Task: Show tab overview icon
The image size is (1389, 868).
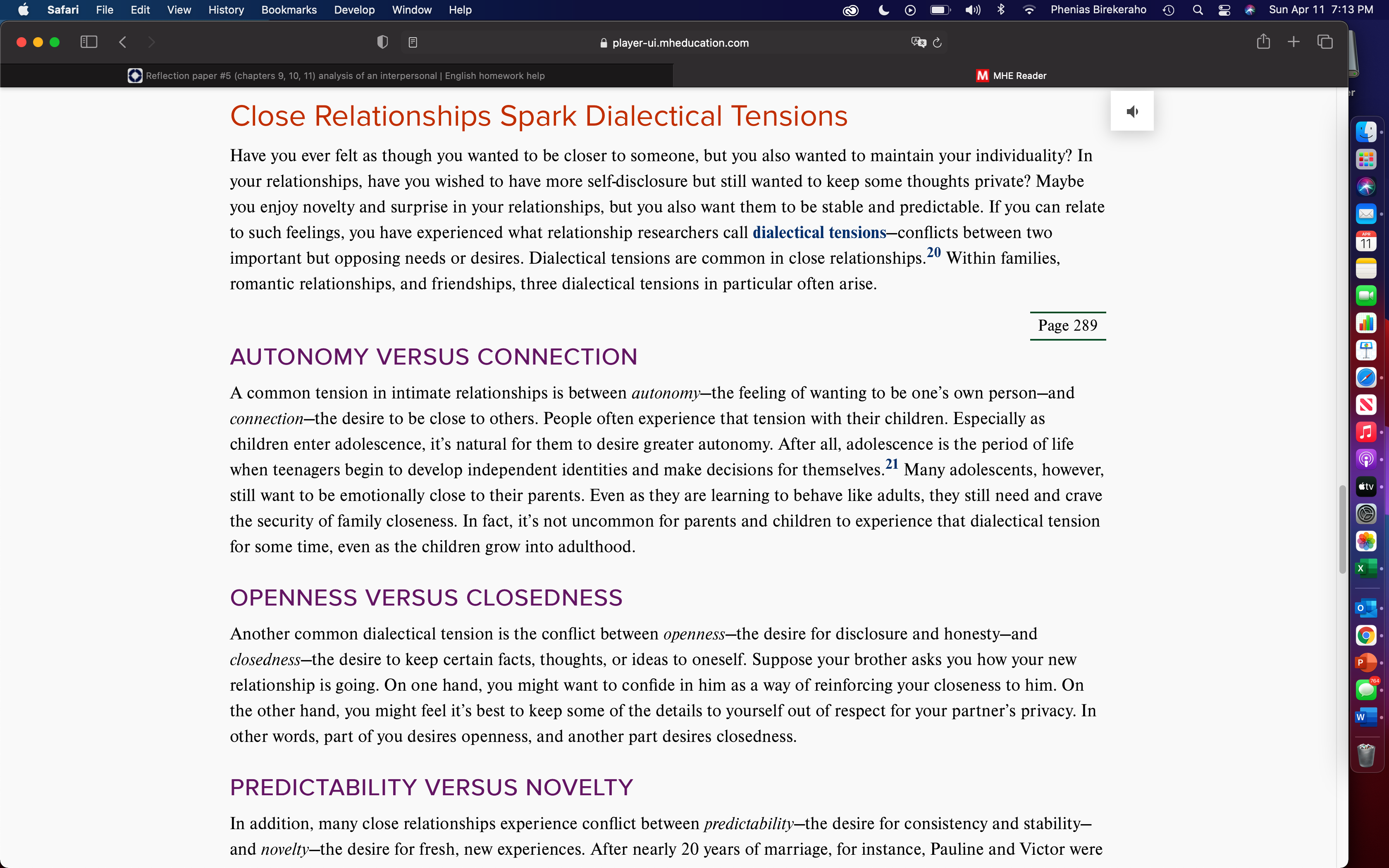Action: 1325,41
